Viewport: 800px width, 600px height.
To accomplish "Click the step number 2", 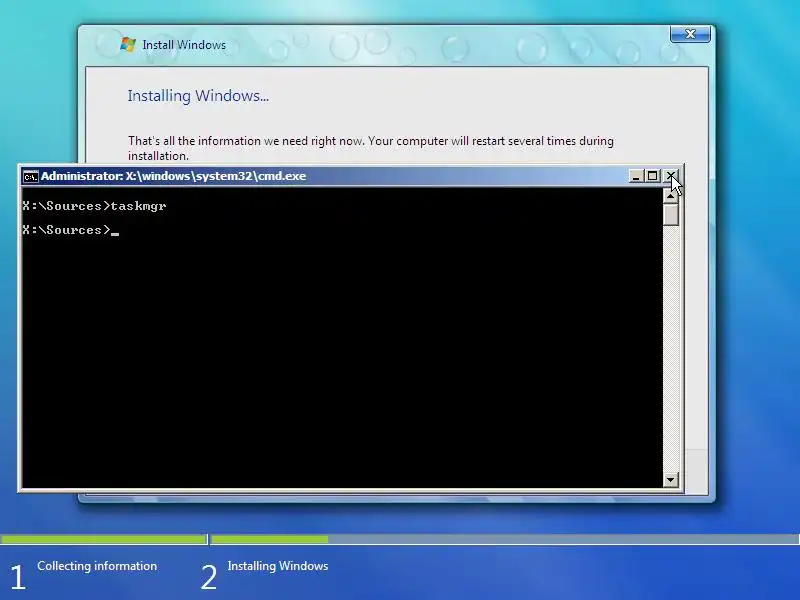I will tap(209, 578).
